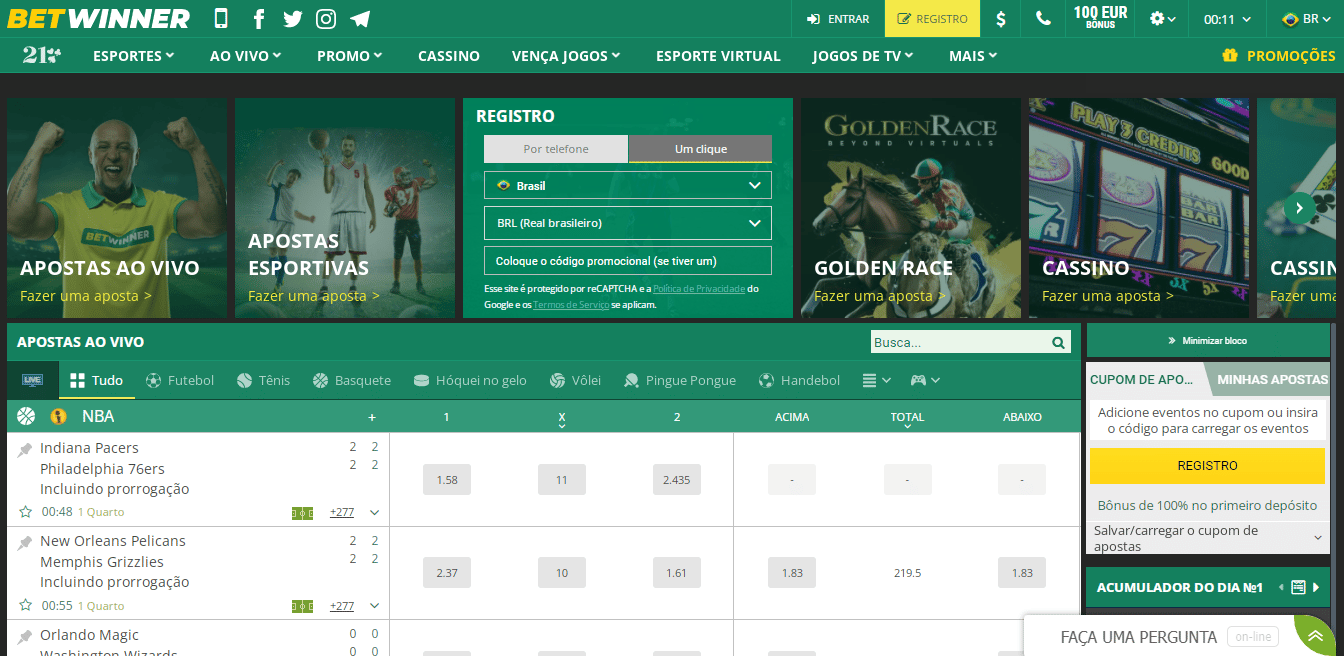Click the phone callback icon
This screenshot has width=1344, height=656.
1043,18
